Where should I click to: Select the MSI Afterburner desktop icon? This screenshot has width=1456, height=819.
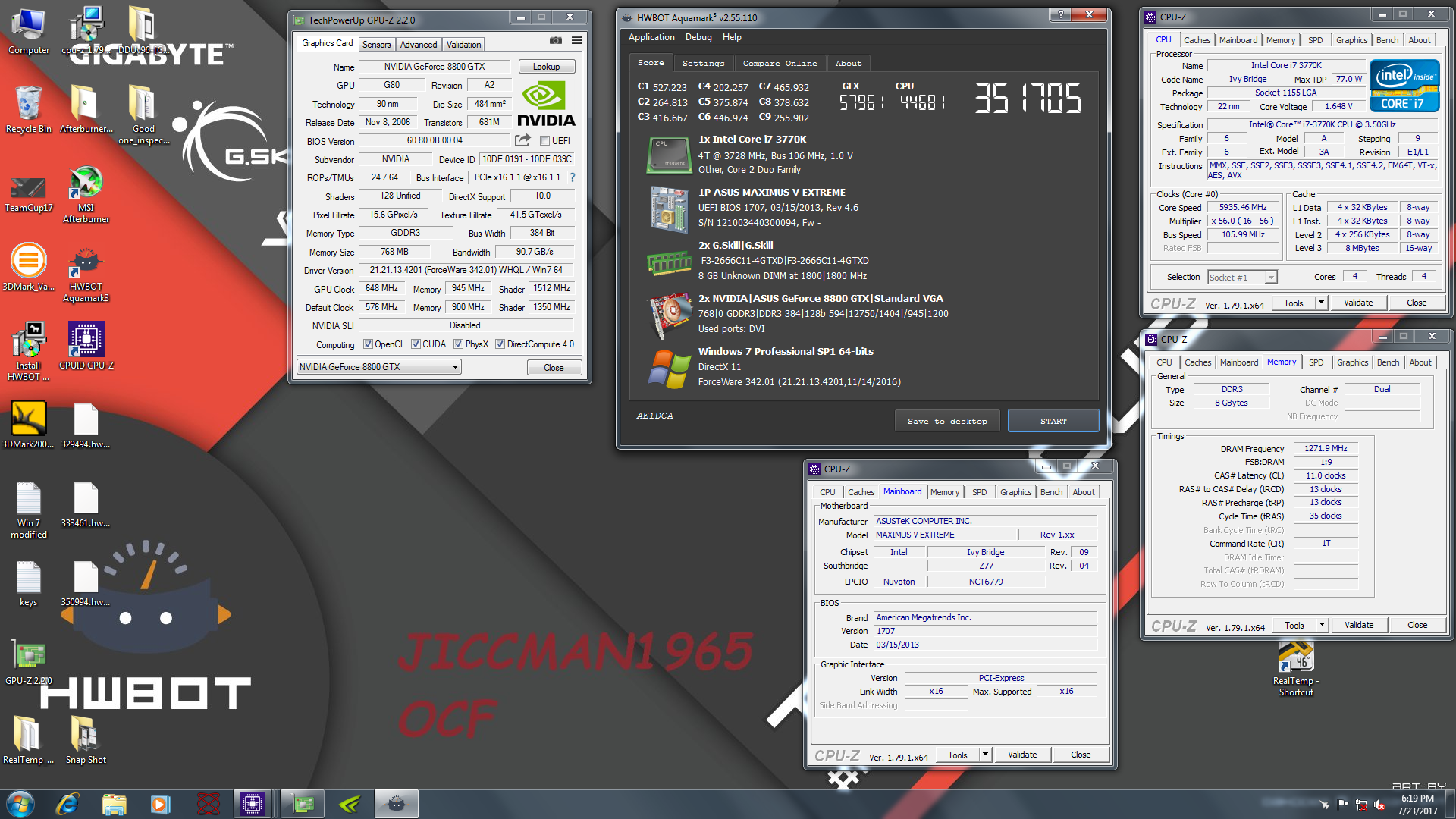pyautogui.click(x=86, y=195)
